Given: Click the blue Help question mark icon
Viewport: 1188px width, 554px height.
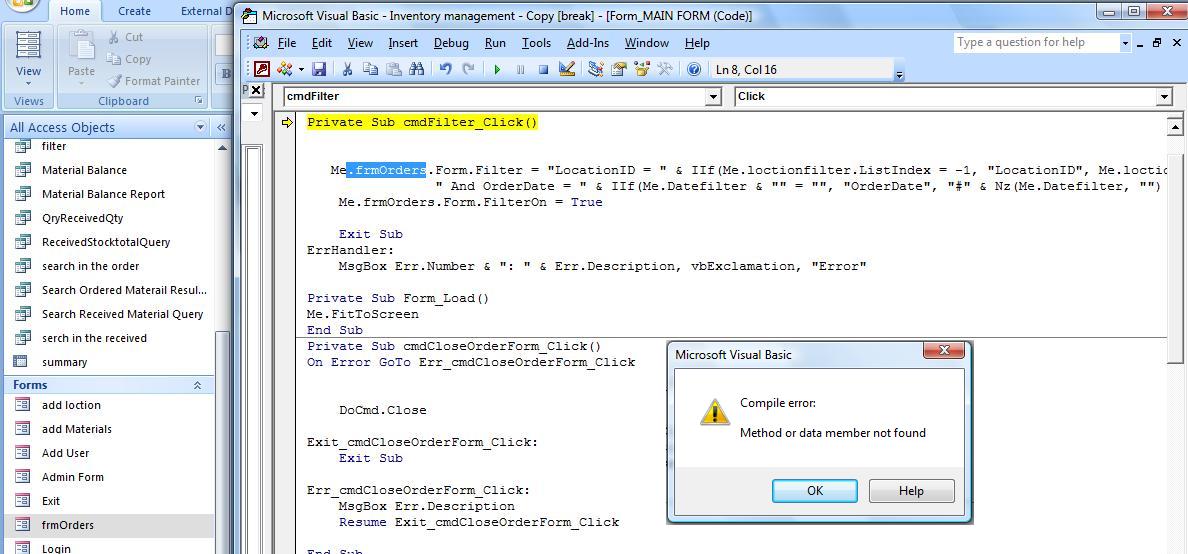Looking at the screenshot, I should click(x=694, y=70).
